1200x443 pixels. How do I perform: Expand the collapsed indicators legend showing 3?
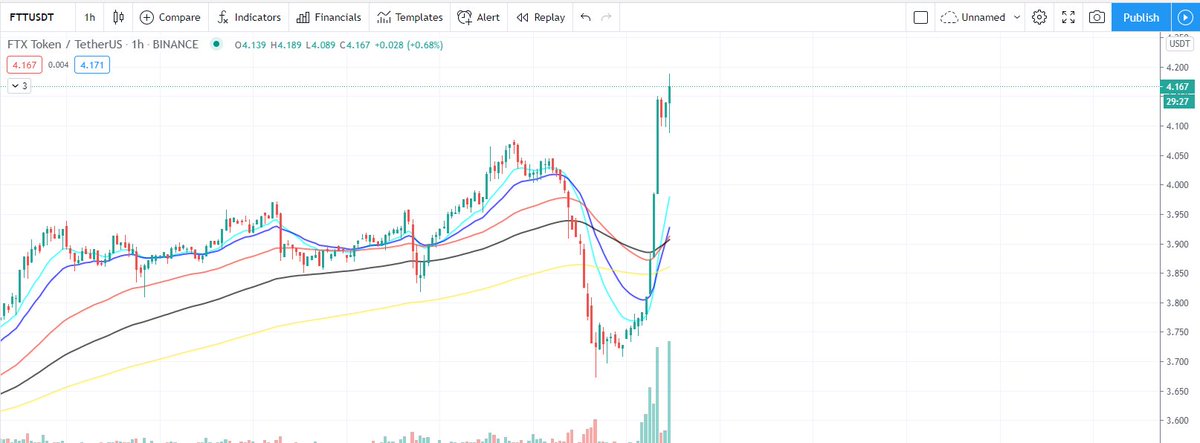point(20,86)
